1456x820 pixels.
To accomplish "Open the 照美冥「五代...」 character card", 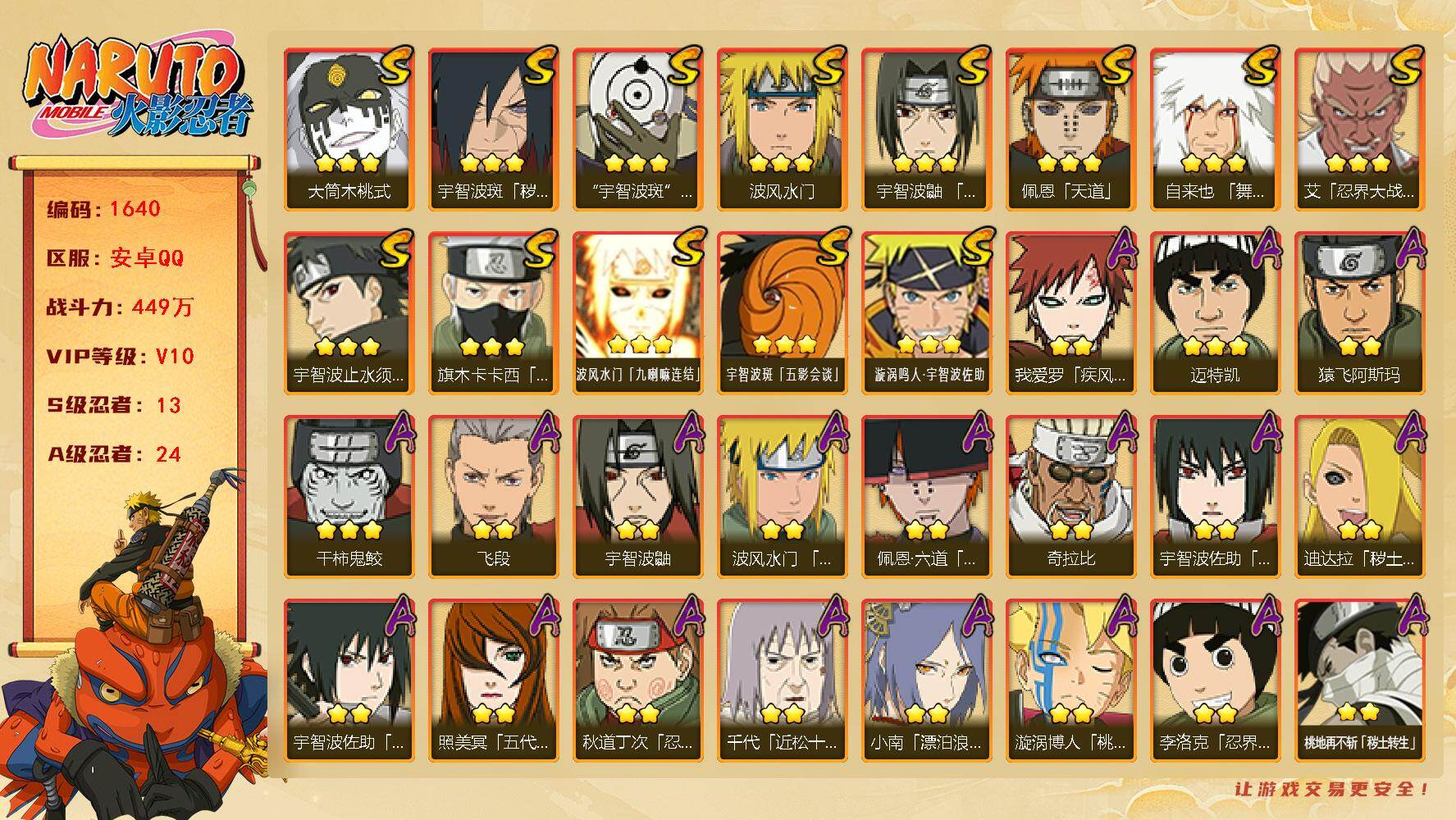I will pyautogui.click(x=493, y=681).
